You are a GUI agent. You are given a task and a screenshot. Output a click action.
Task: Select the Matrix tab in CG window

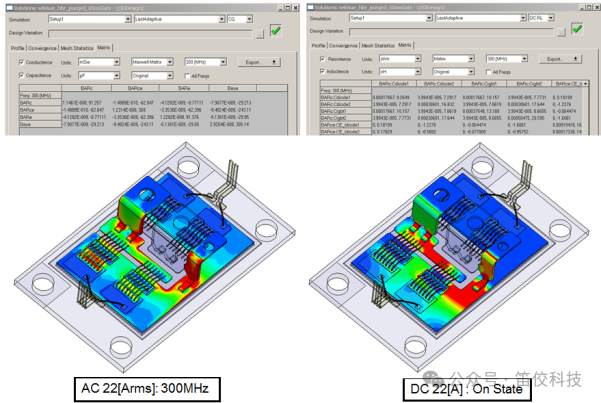103,48
